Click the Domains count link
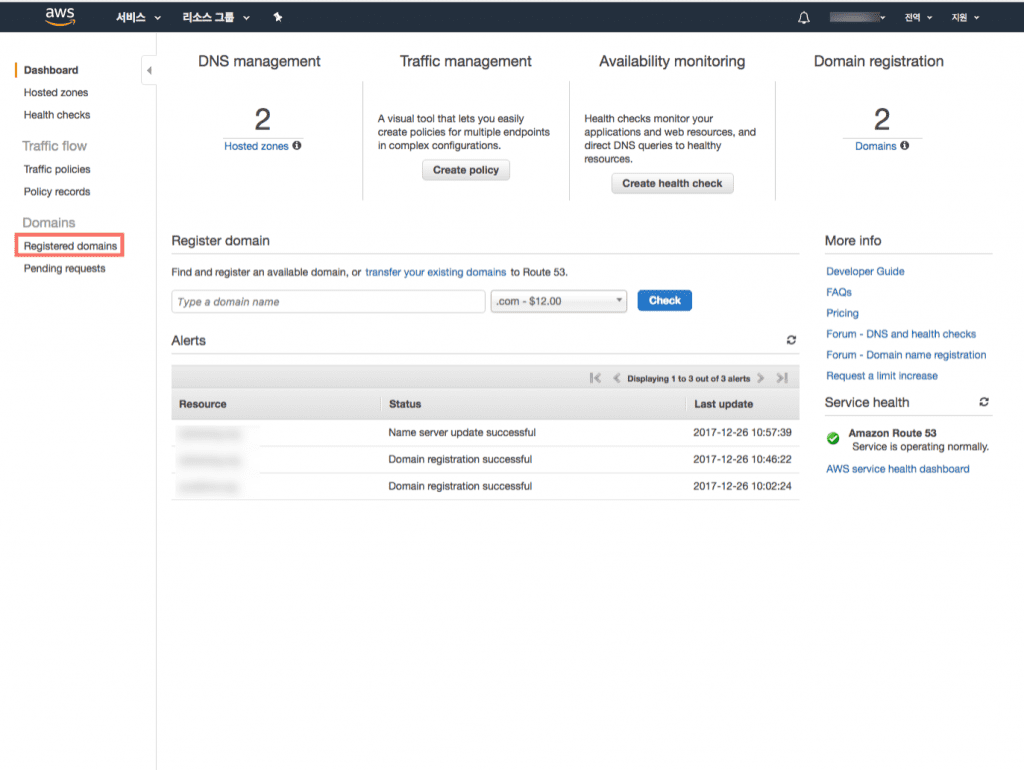This screenshot has height=770, width=1024. [876, 146]
